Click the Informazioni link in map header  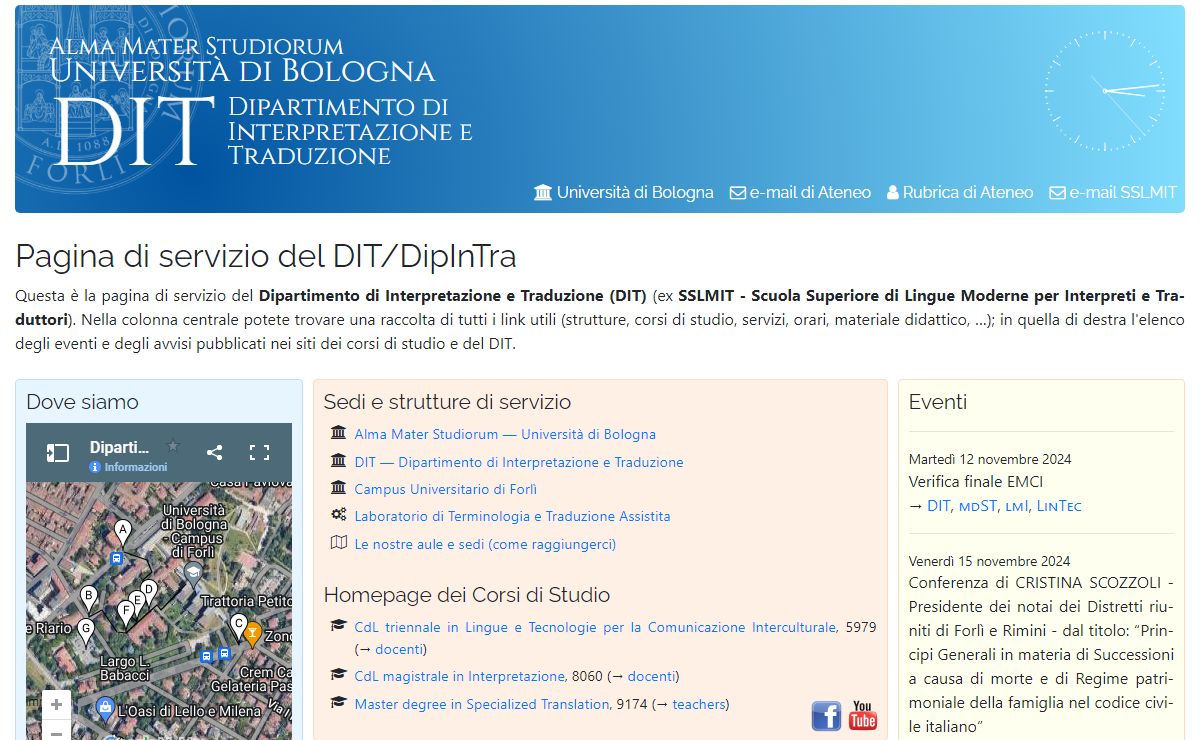coord(128,467)
